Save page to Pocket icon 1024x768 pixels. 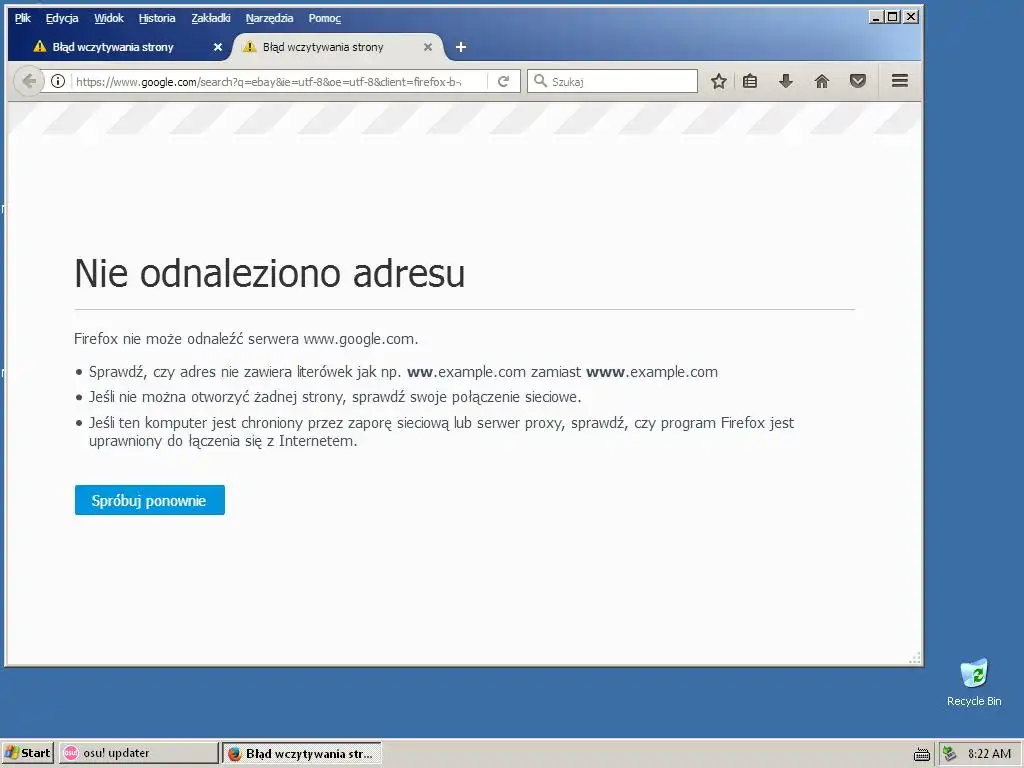pos(857,81)
